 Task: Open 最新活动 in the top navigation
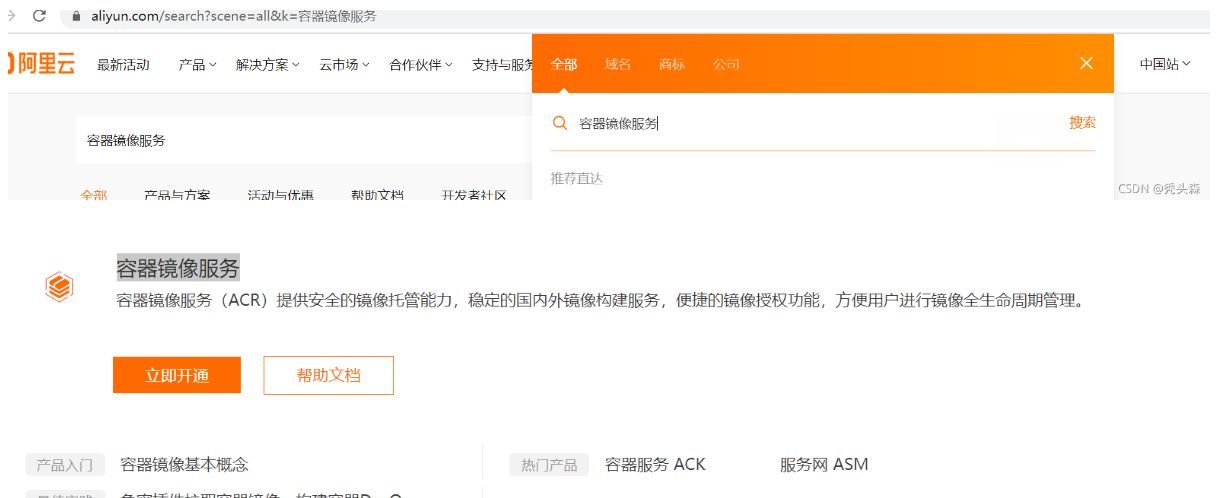[x=123, y=64]
